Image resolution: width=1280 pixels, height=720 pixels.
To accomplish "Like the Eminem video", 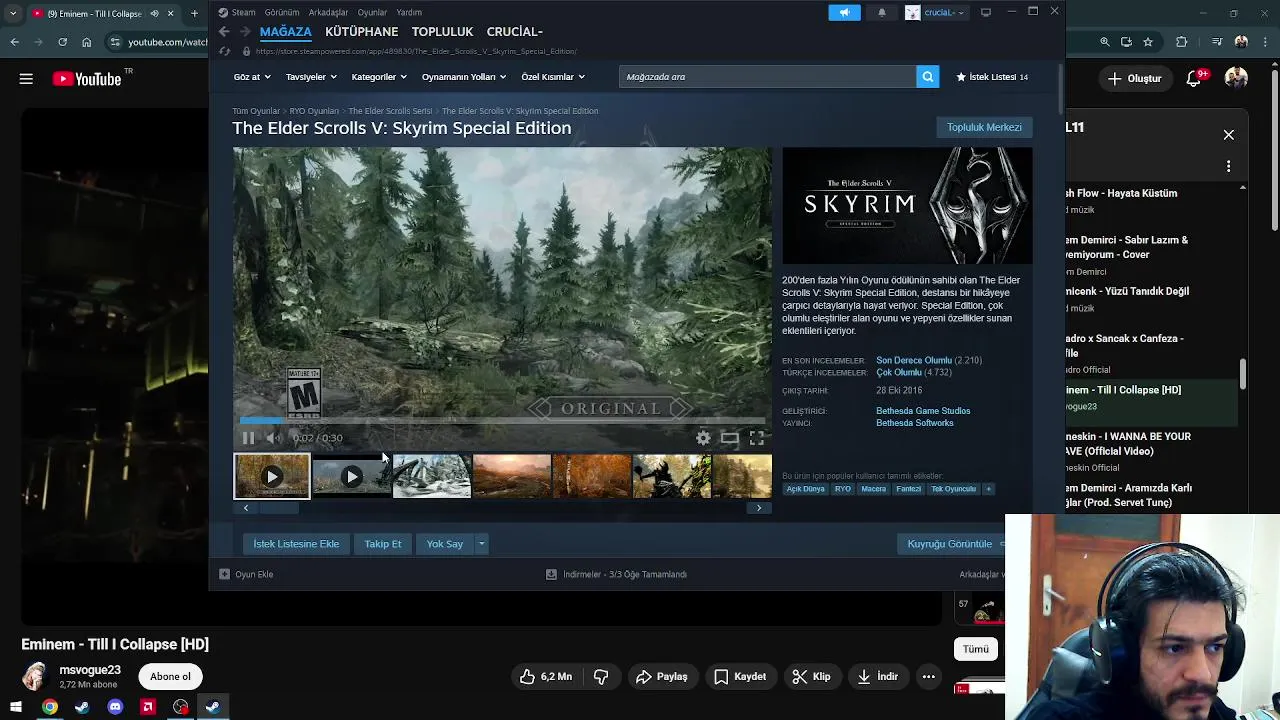I will (x=546, y=677).
